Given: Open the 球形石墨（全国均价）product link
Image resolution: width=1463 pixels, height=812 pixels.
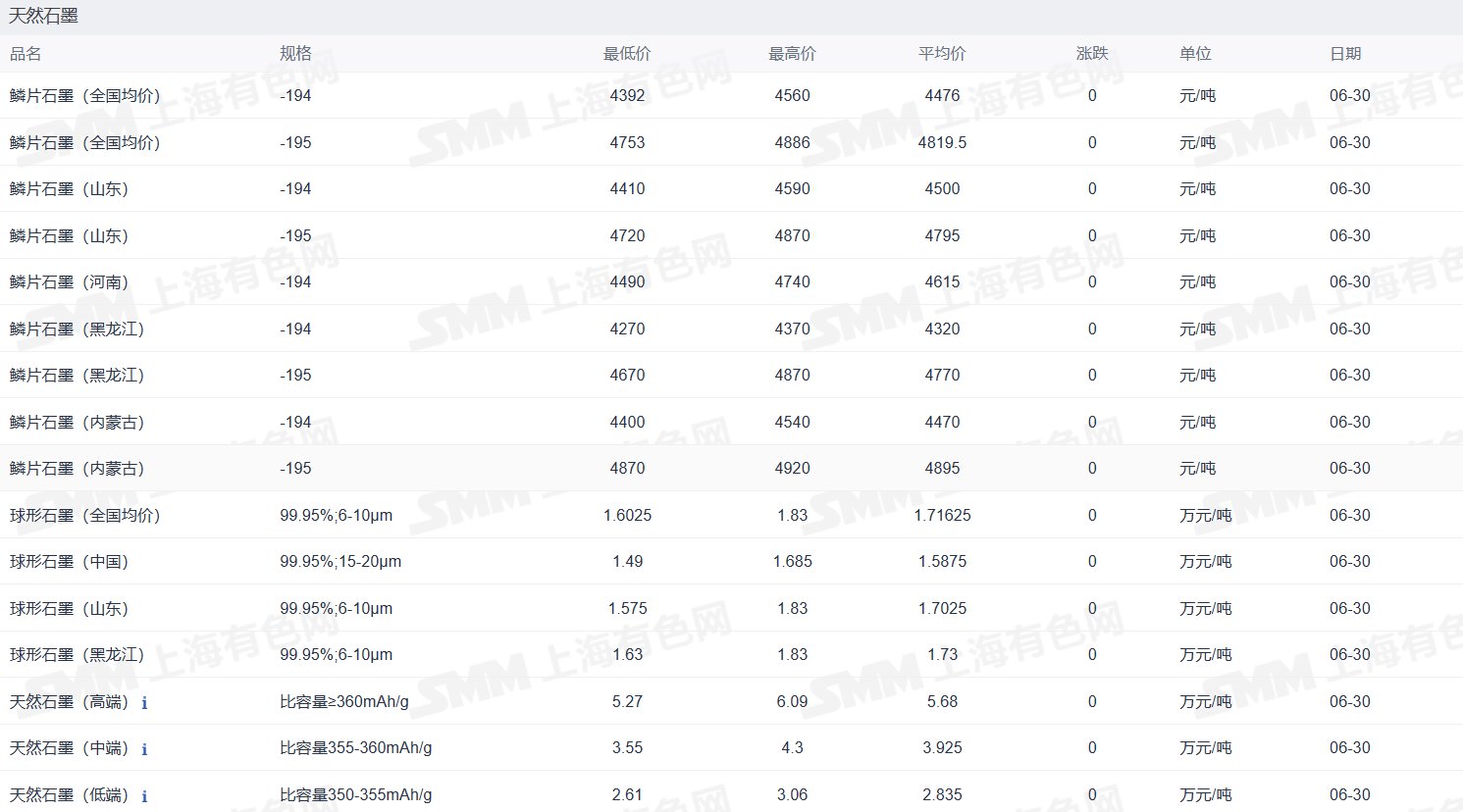Looking at the screenshot, I should coord(85,515).
